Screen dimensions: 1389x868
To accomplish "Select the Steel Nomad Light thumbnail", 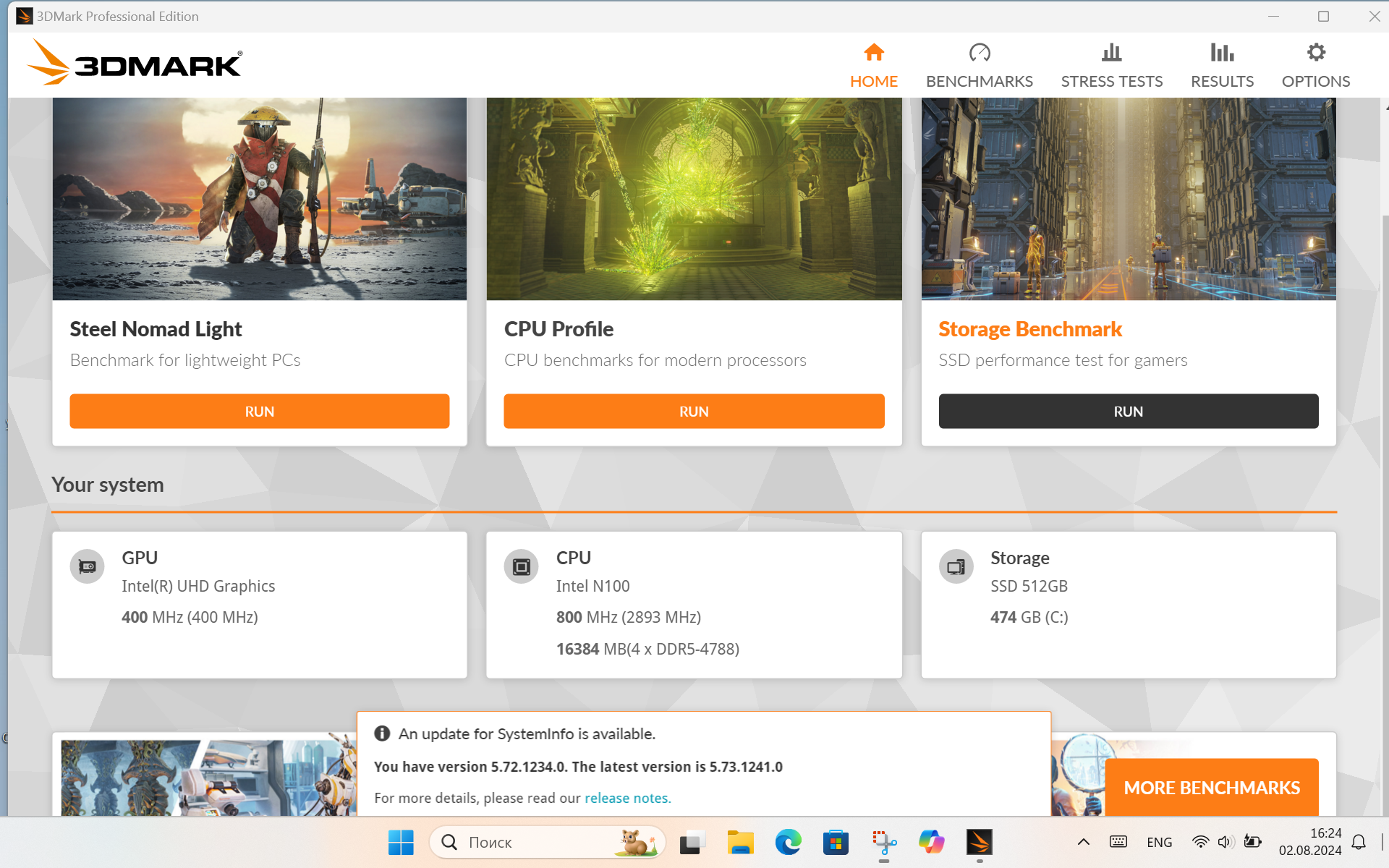I will coord(259,199).
